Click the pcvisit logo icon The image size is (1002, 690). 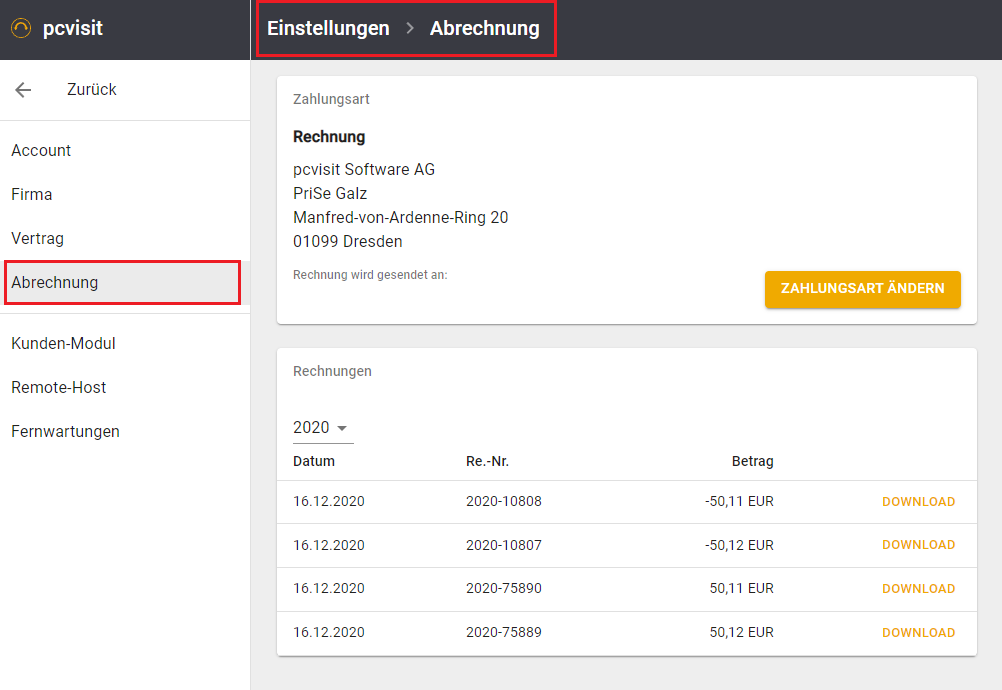click(x=21, y=29)
